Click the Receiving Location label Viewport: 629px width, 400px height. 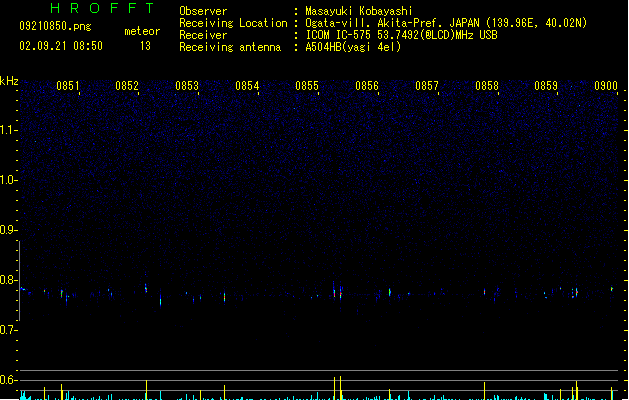tap(233, 23)
